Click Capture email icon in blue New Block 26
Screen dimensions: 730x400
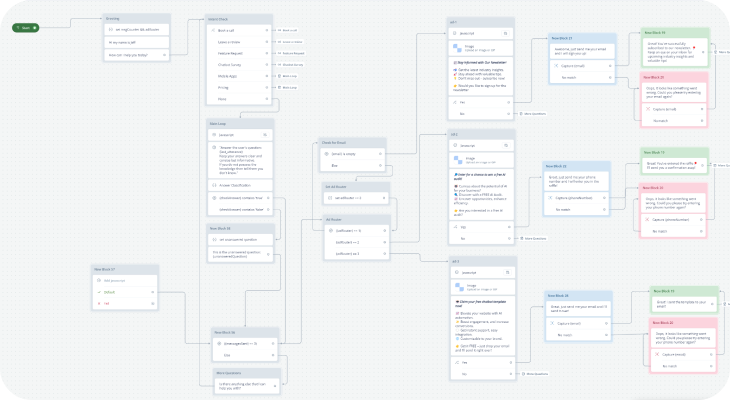(x=552, y=324)
